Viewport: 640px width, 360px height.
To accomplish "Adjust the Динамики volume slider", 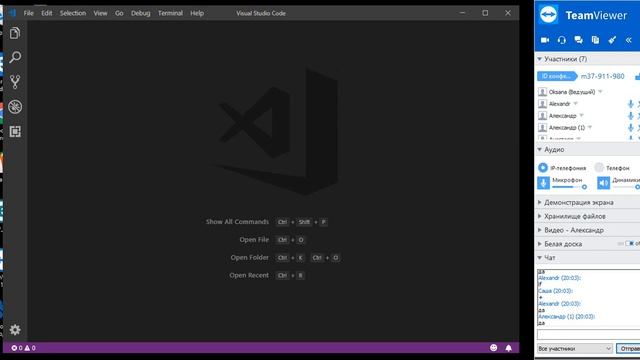I will pyautogui.click(x=626, y=187).
